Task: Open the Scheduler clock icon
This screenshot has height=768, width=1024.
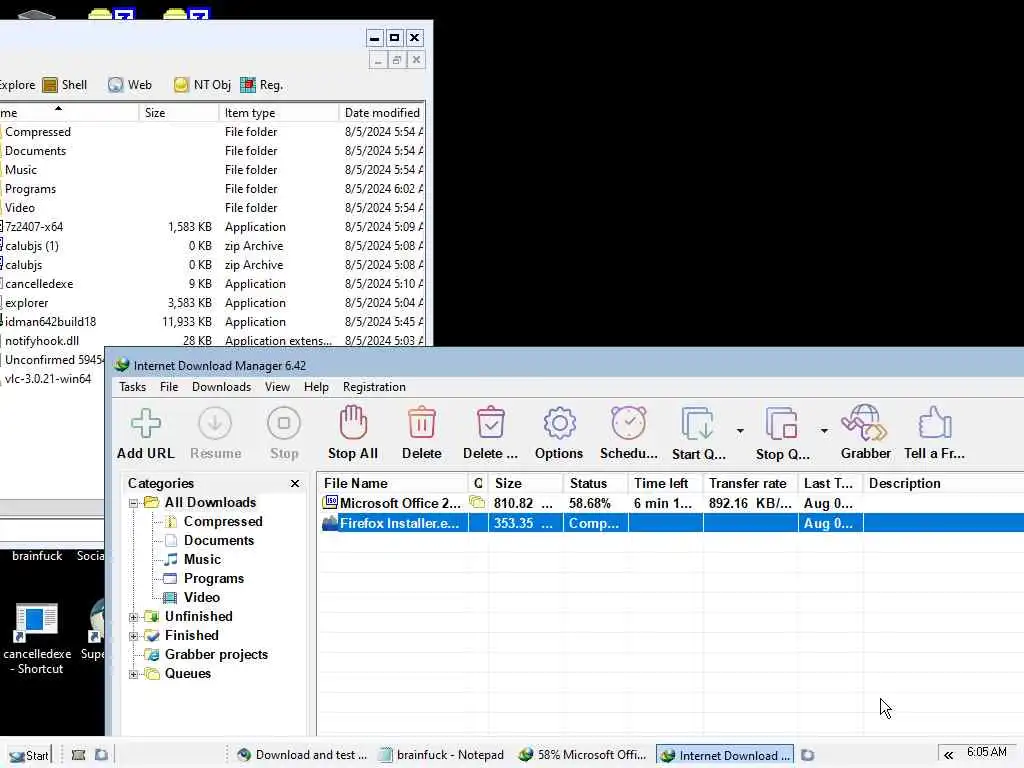Action: click(x=629, y=434)
